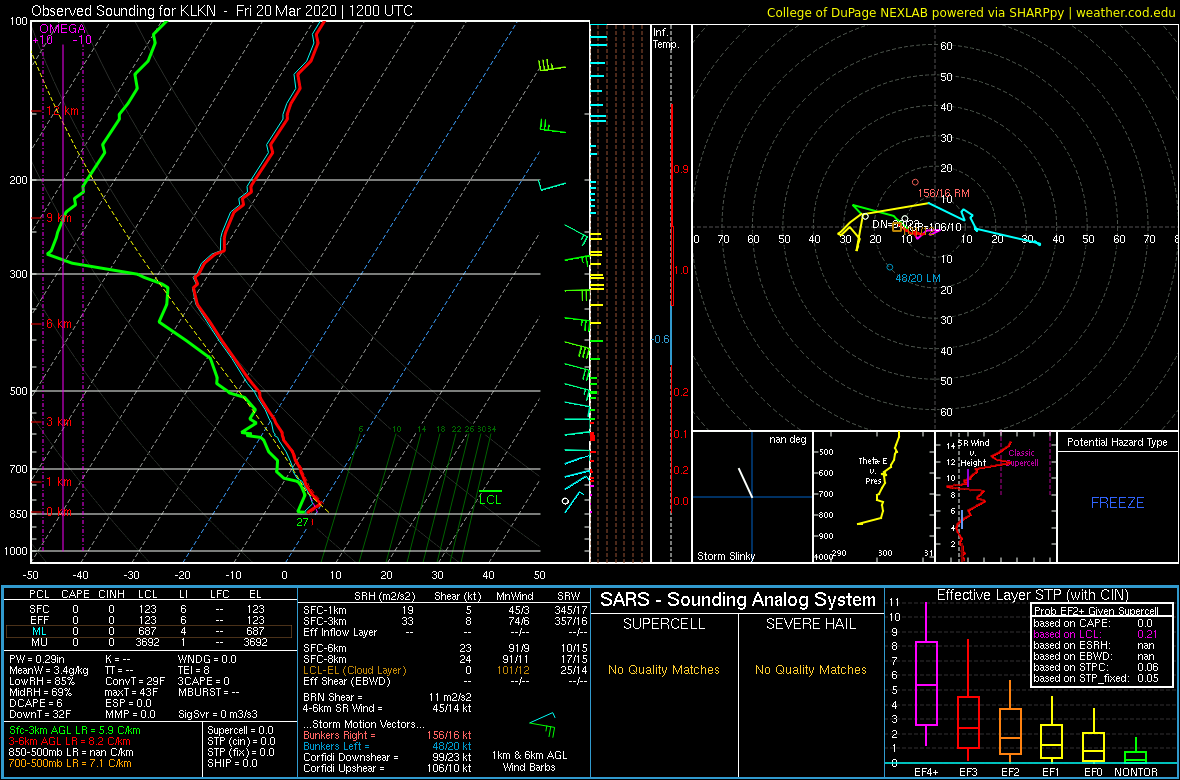1180x780 pixels.
Task: Click the magenta EF4+ box plot
Action: pos(925,684)
